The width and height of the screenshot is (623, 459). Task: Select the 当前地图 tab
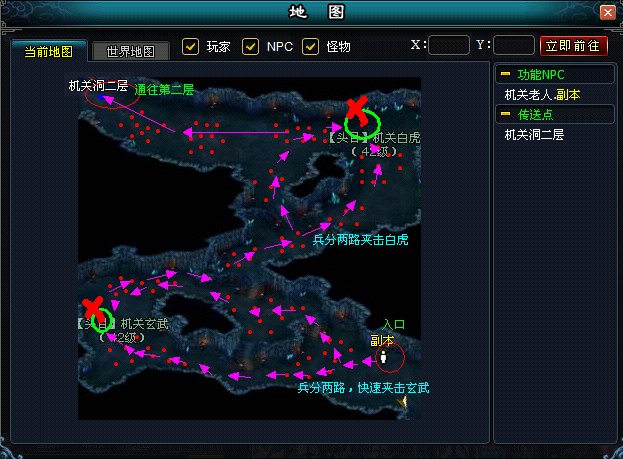point(47,51)
